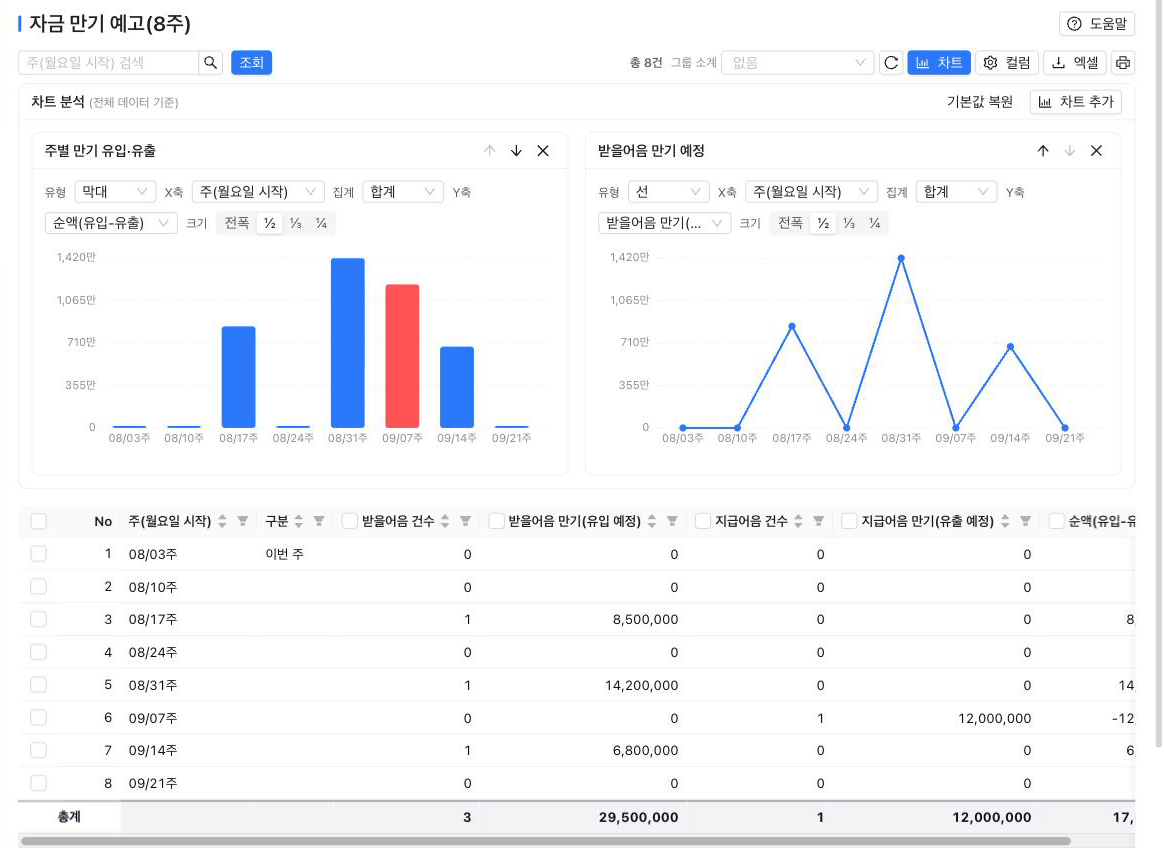The height and width of the screenshot is (848, 1164).
Task: Open 집계 dropdown in bar chart panel
Action: point(402,192)
